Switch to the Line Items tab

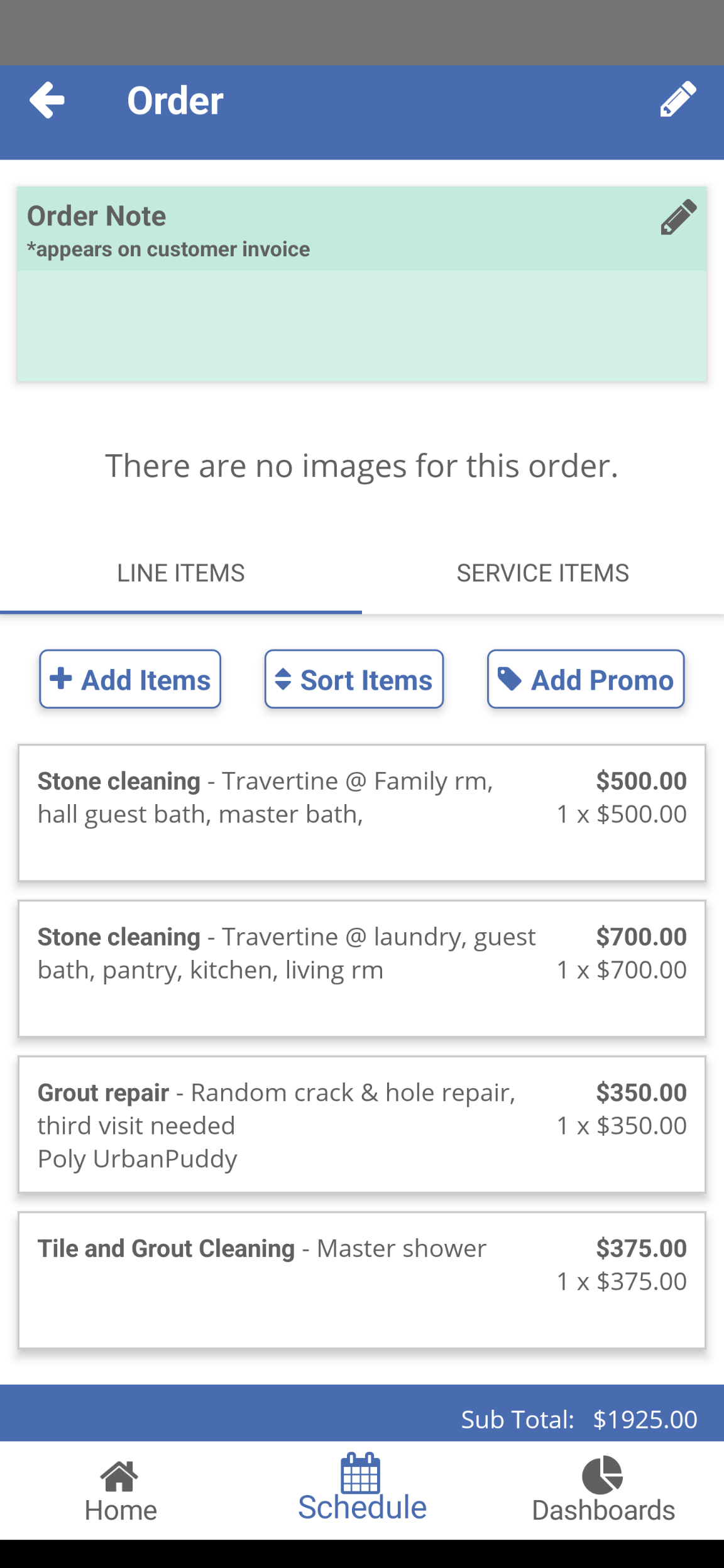click(x=181, y=574)
